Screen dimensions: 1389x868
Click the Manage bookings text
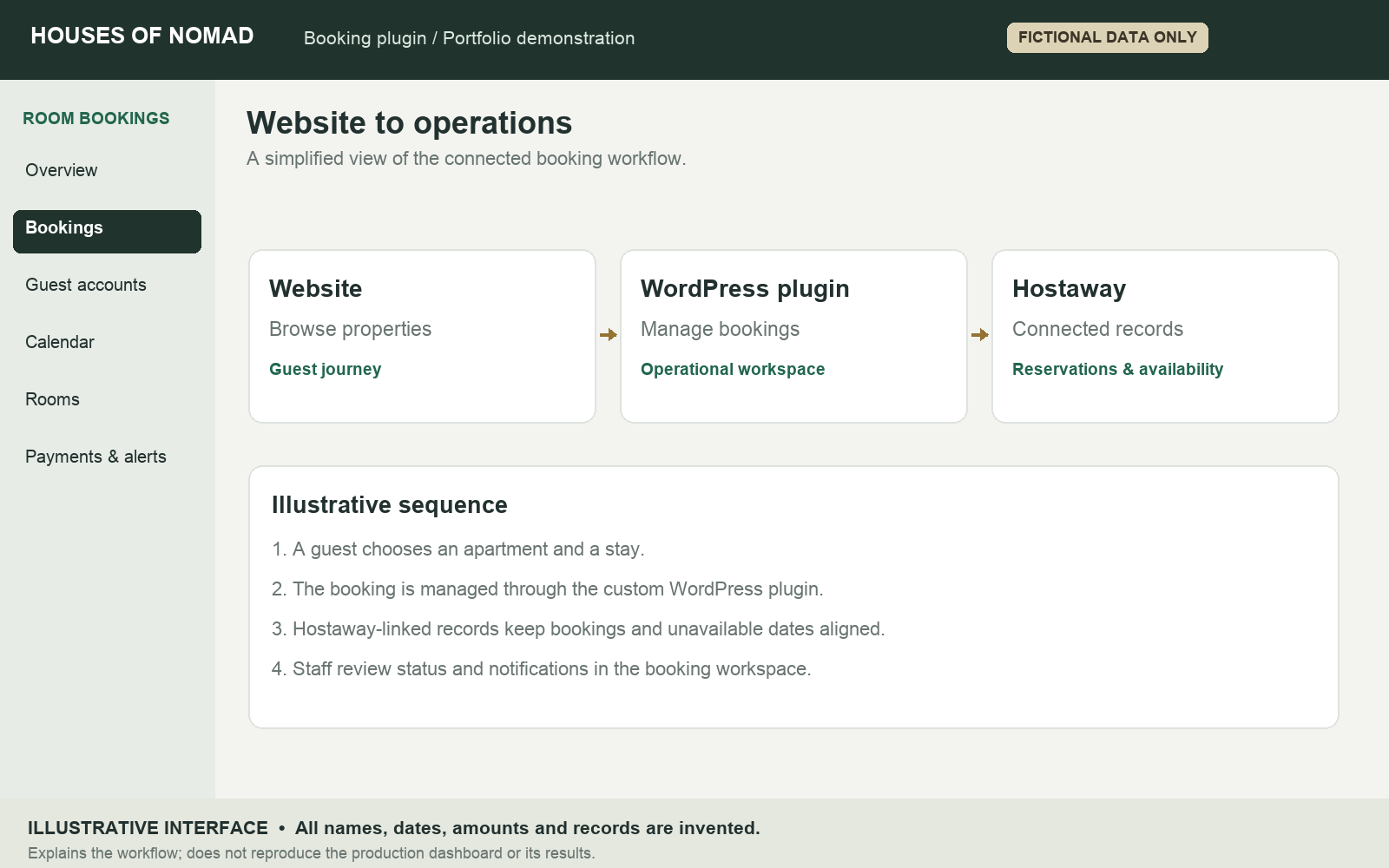[x=720, y=329]
